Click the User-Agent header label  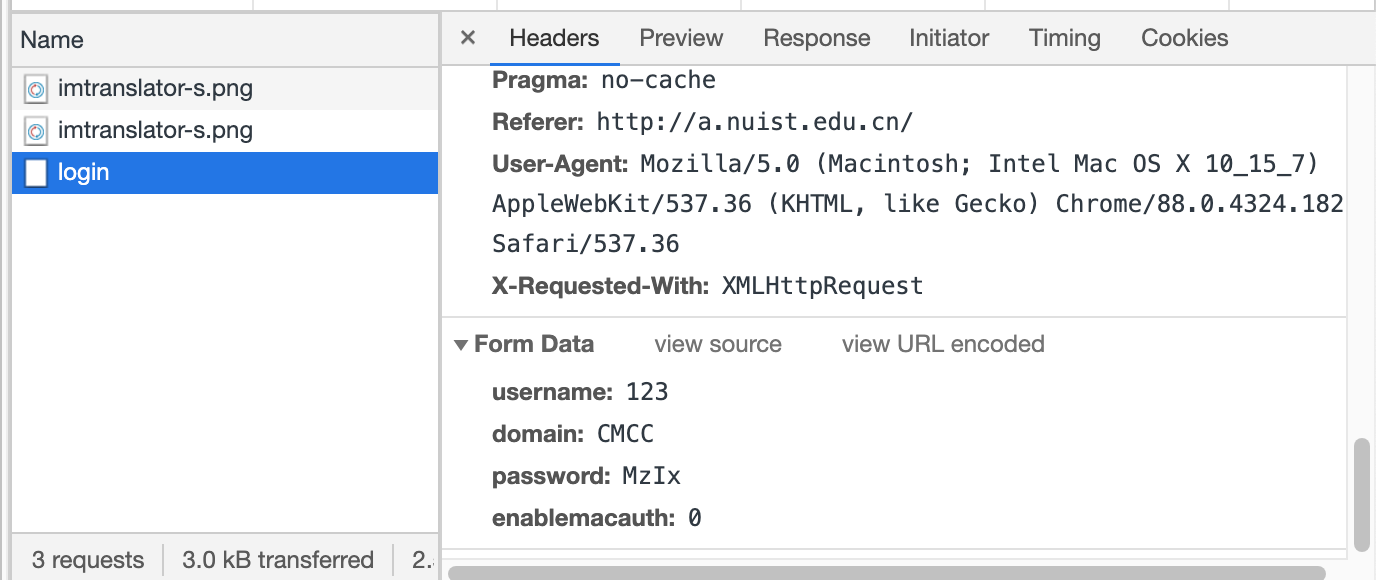click(560, 163)
